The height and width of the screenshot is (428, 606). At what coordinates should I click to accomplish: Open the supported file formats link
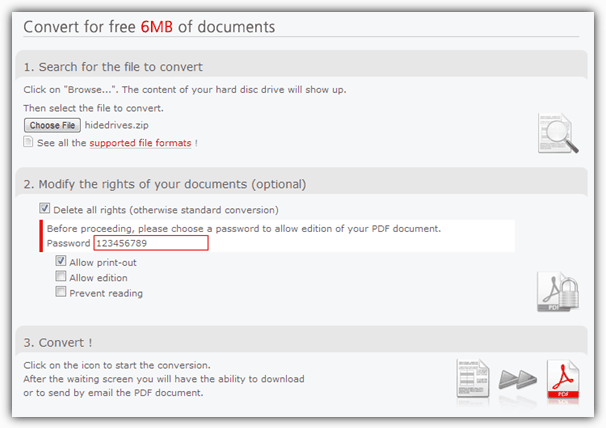coord(140,143)
